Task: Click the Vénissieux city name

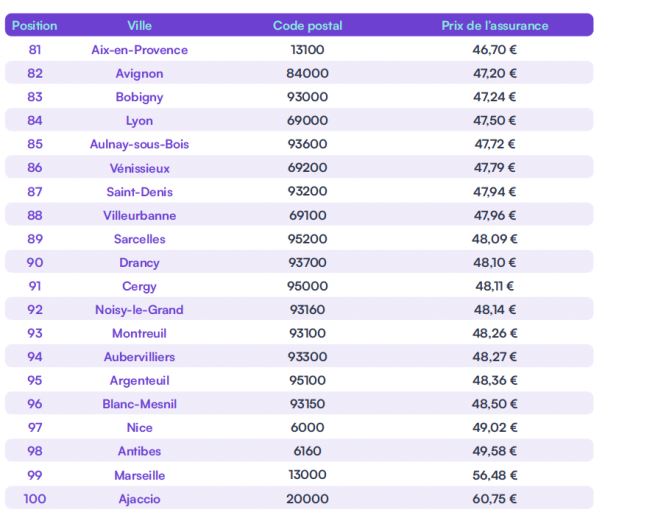Action: tap(139, 168)
